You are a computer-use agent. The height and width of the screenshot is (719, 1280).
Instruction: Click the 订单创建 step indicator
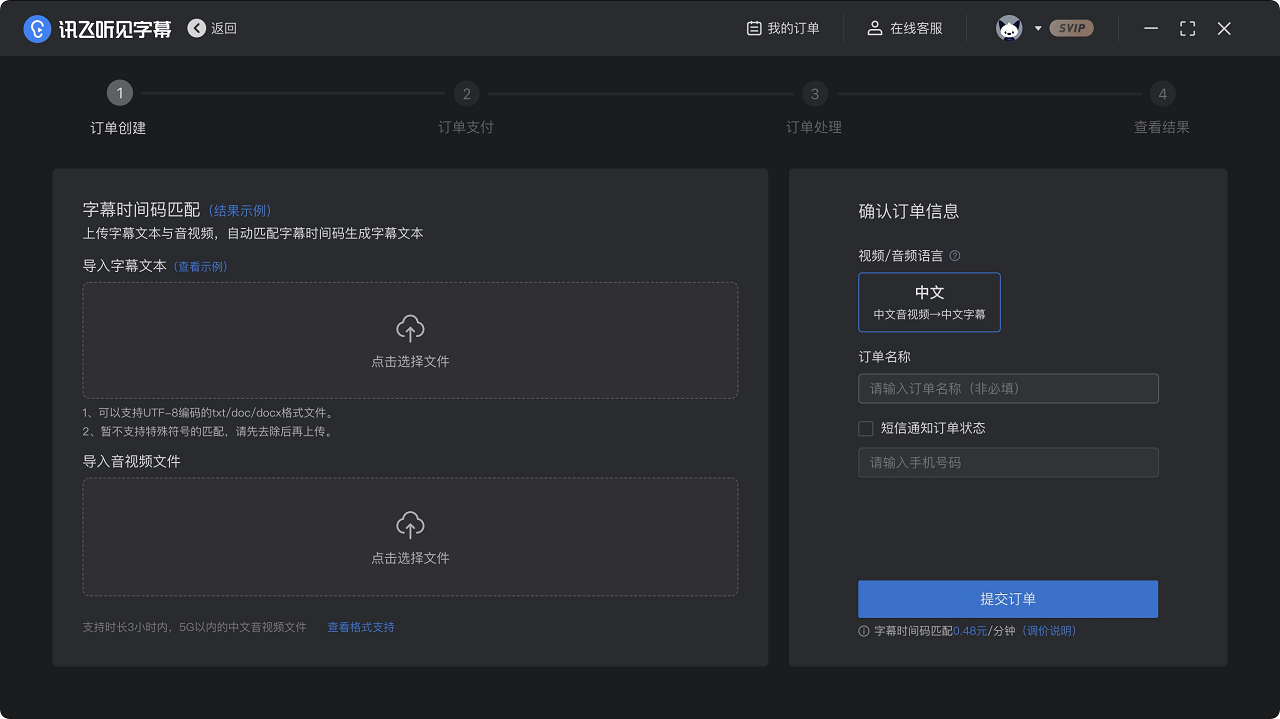[120, 92]
